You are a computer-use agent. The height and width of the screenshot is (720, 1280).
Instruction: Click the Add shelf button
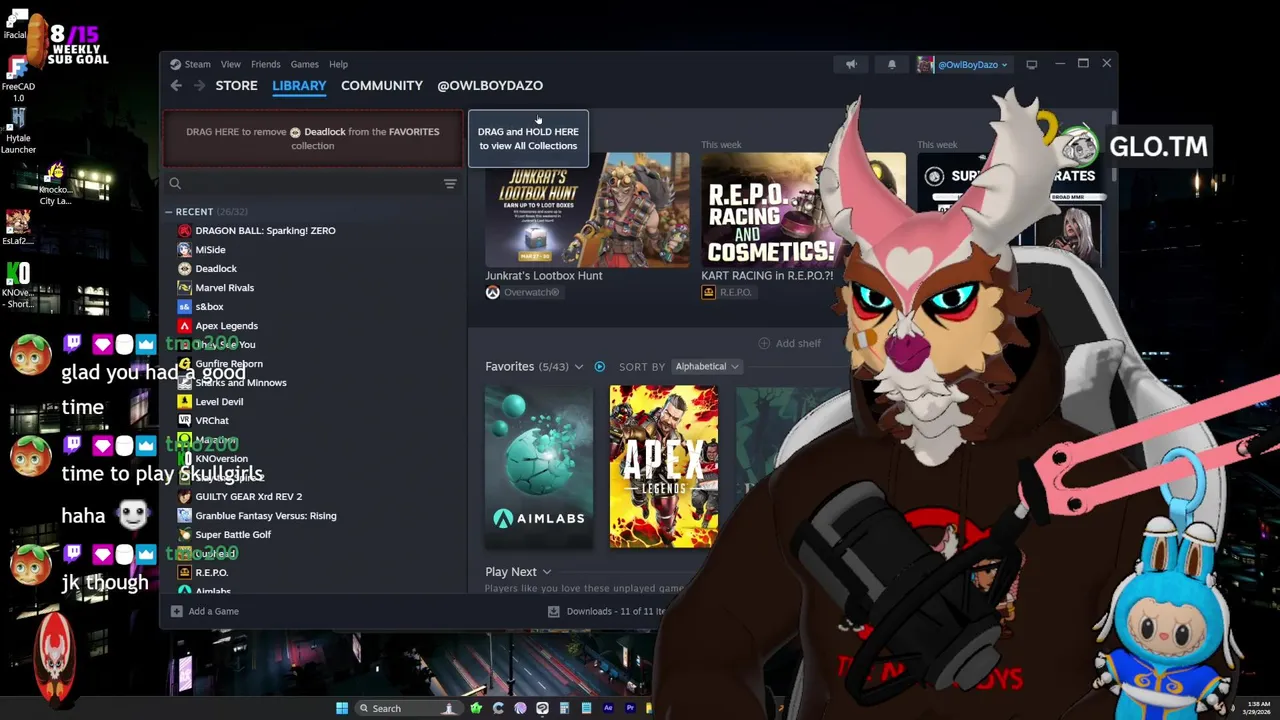pyautogui.click(x=790, y=344)
